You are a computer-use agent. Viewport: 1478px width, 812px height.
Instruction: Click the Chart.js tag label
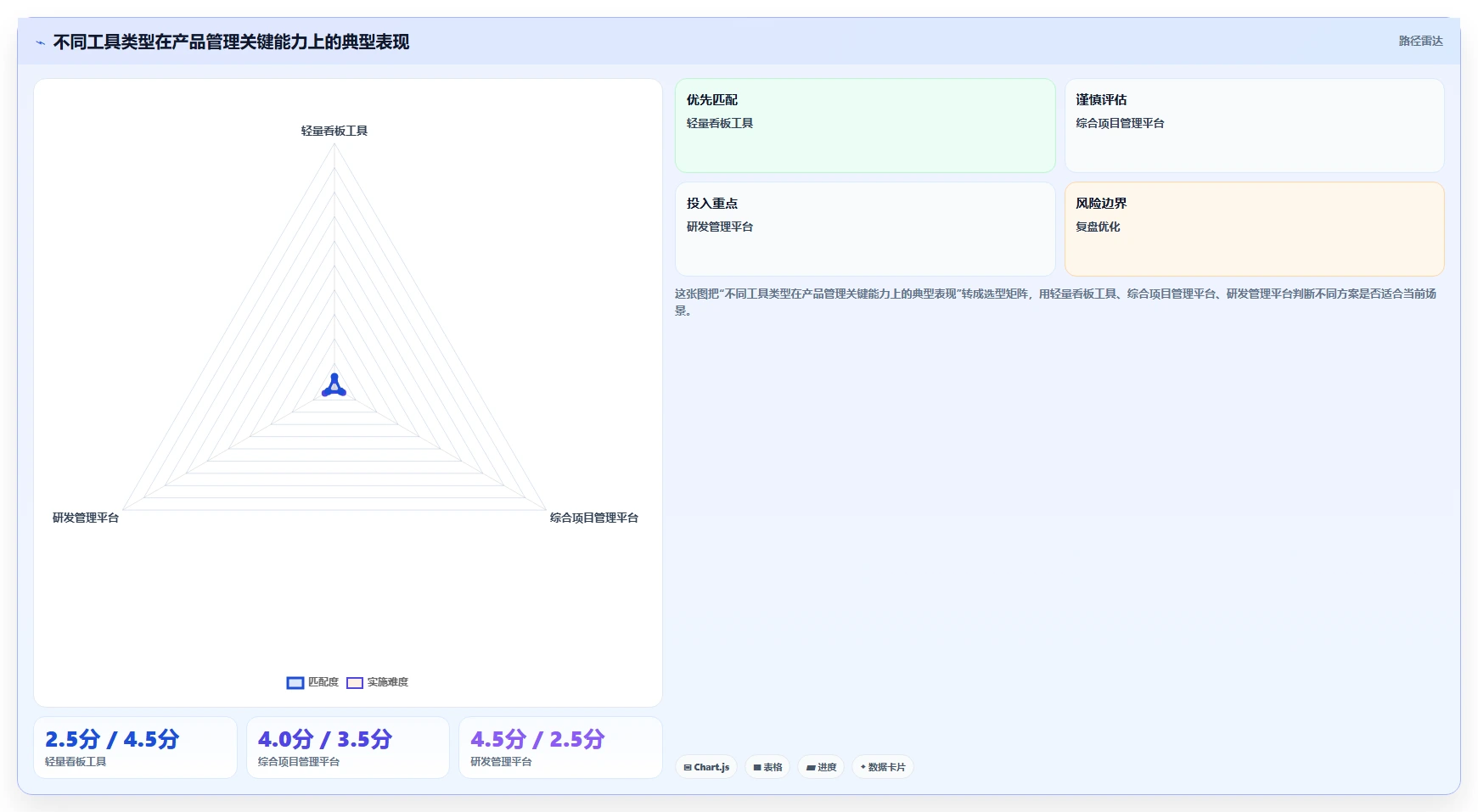[x=711, y=767]
